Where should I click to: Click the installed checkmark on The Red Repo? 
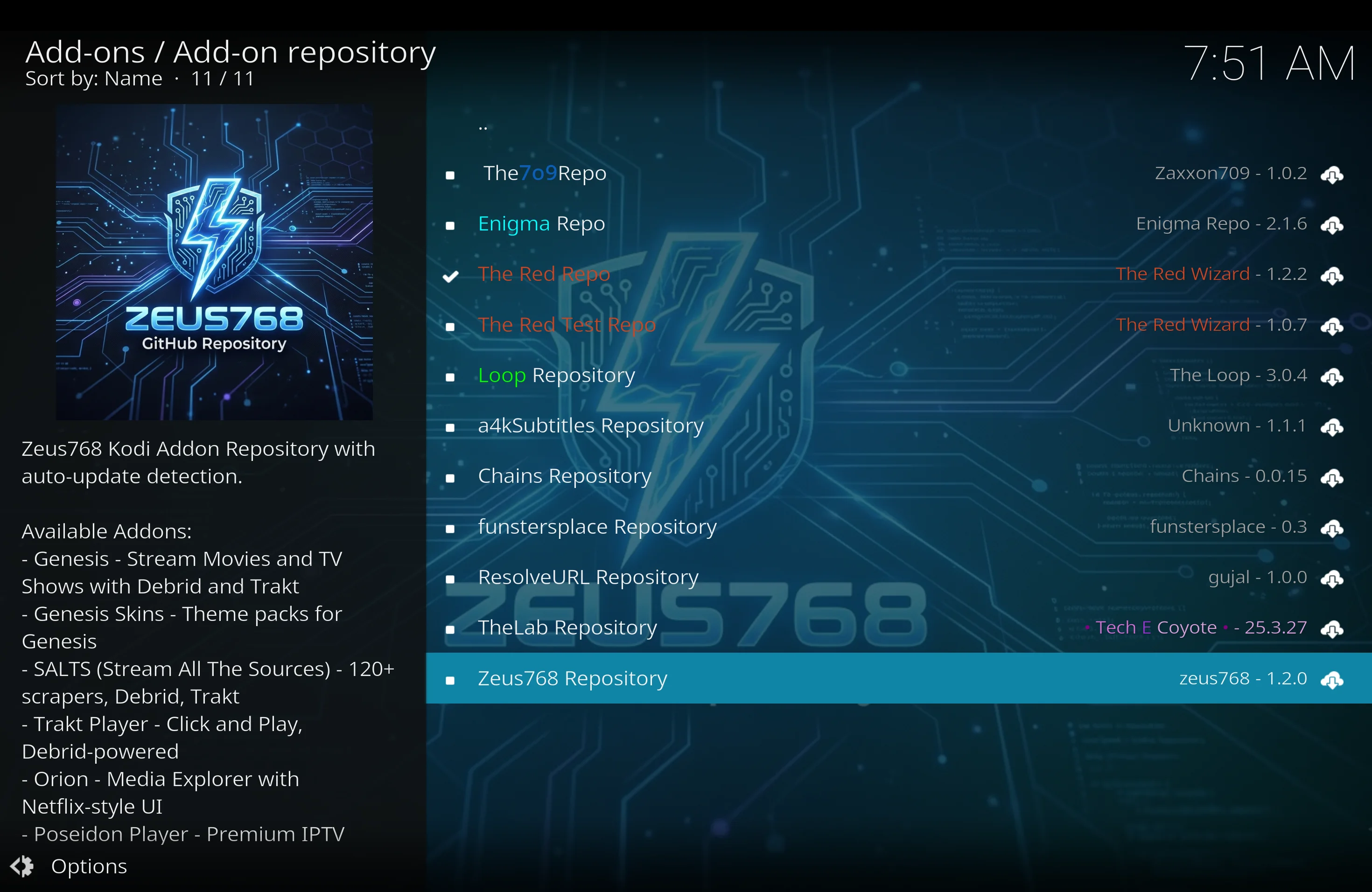pos(450,276)
